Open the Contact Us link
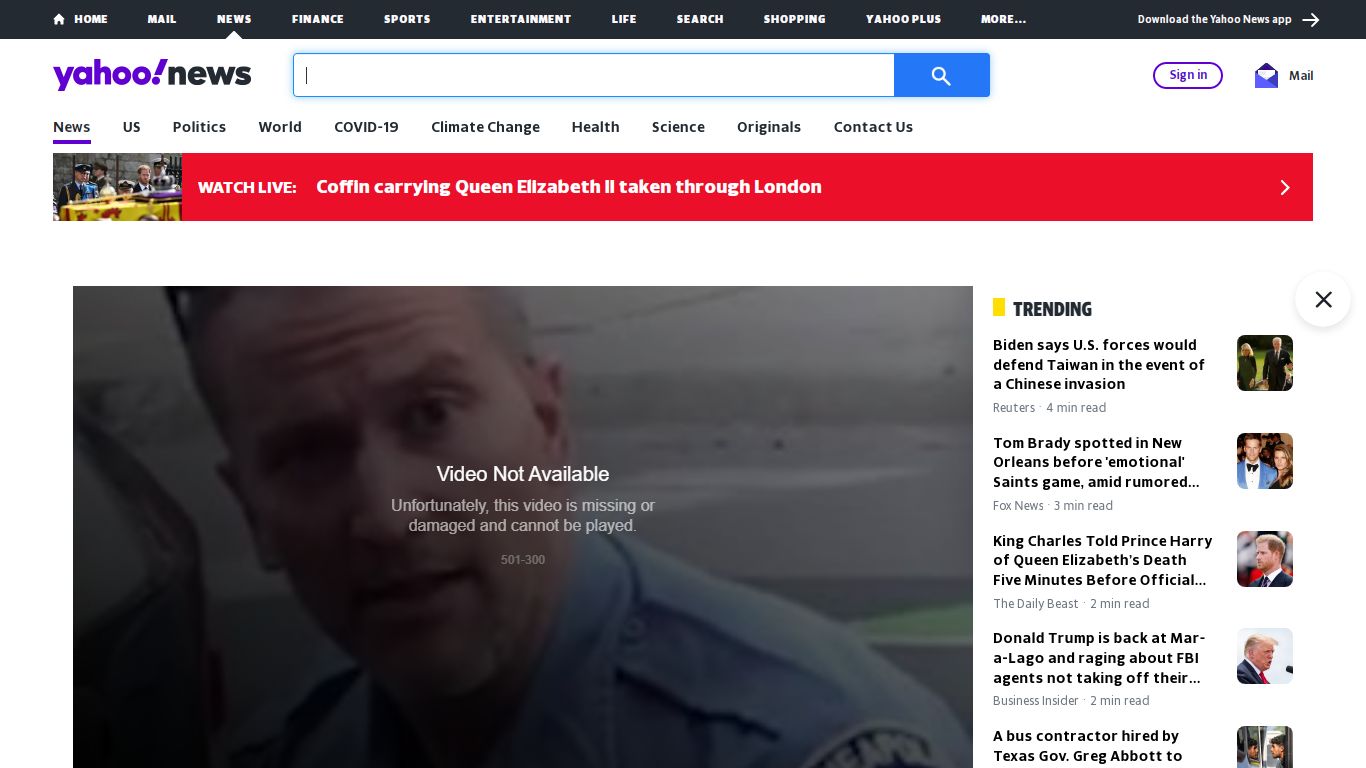 873,127
